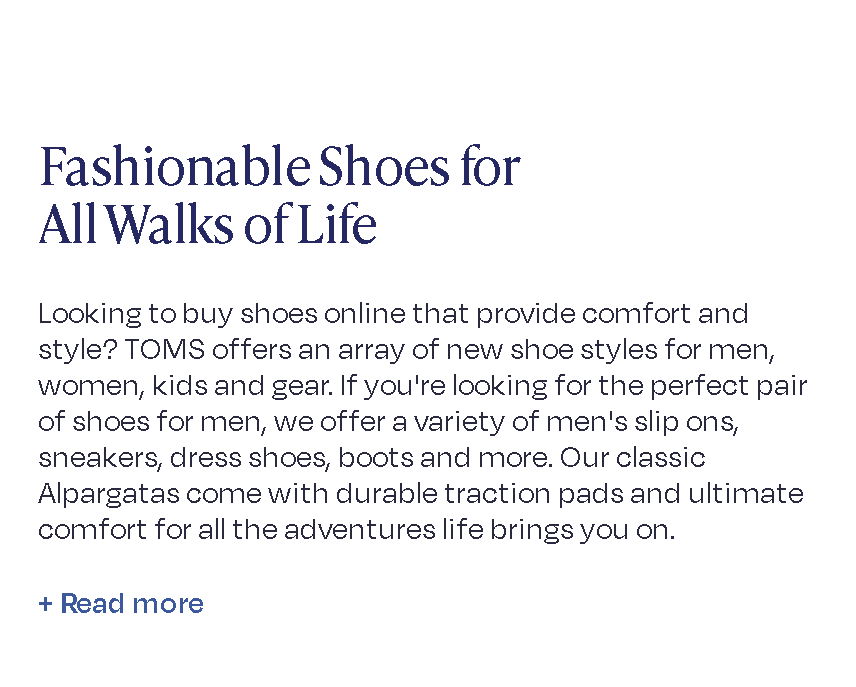Click the 'All Walks of Life' heading line
This screenshot has height=687, width=856.
pos(207,225)
